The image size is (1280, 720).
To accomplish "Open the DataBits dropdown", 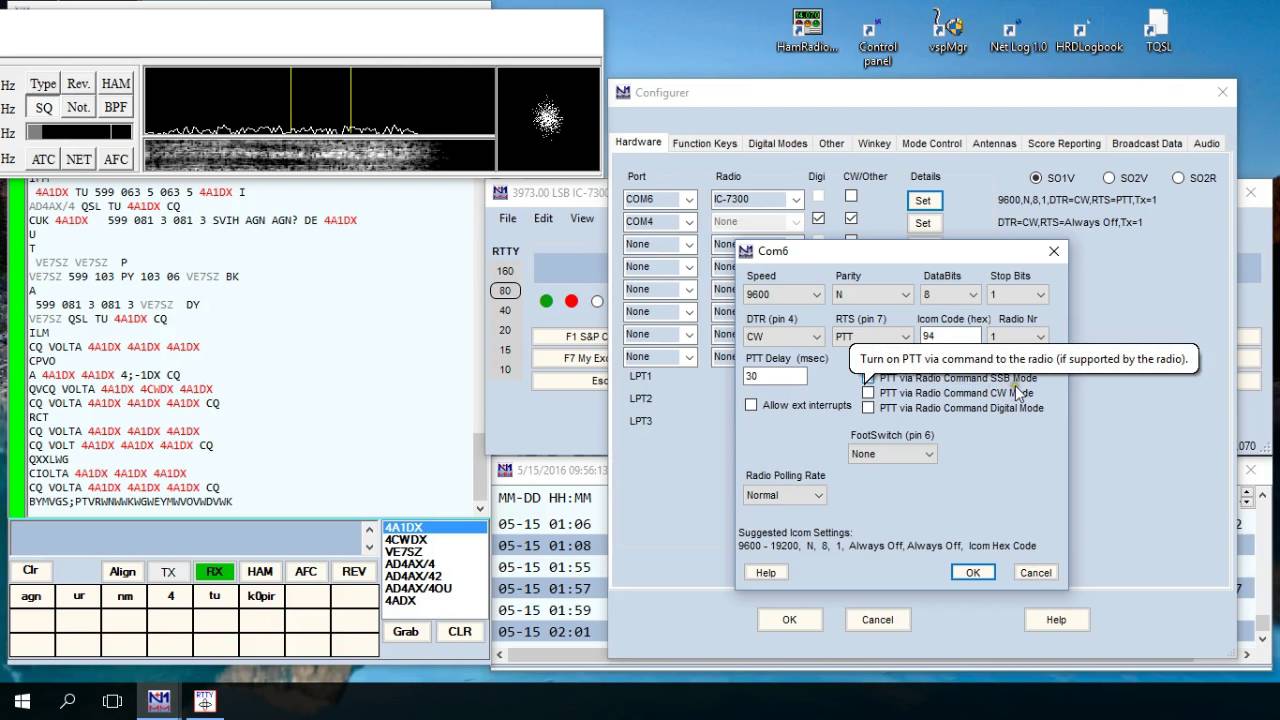I will [x=951, y=295].
